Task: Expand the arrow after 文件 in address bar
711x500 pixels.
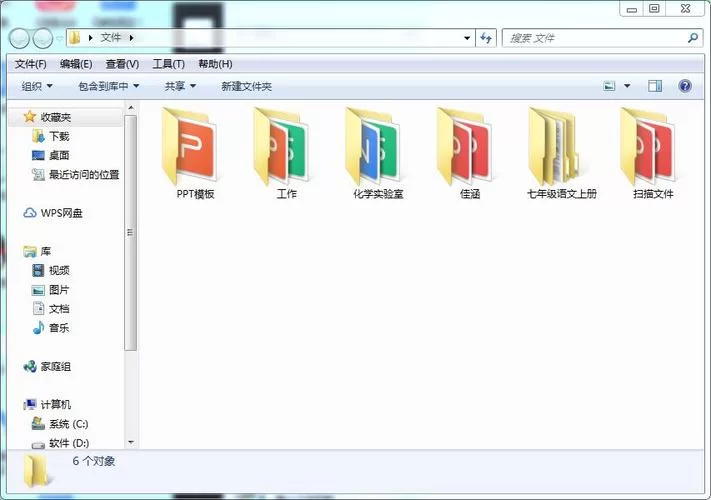Action: tap(131, 38)
